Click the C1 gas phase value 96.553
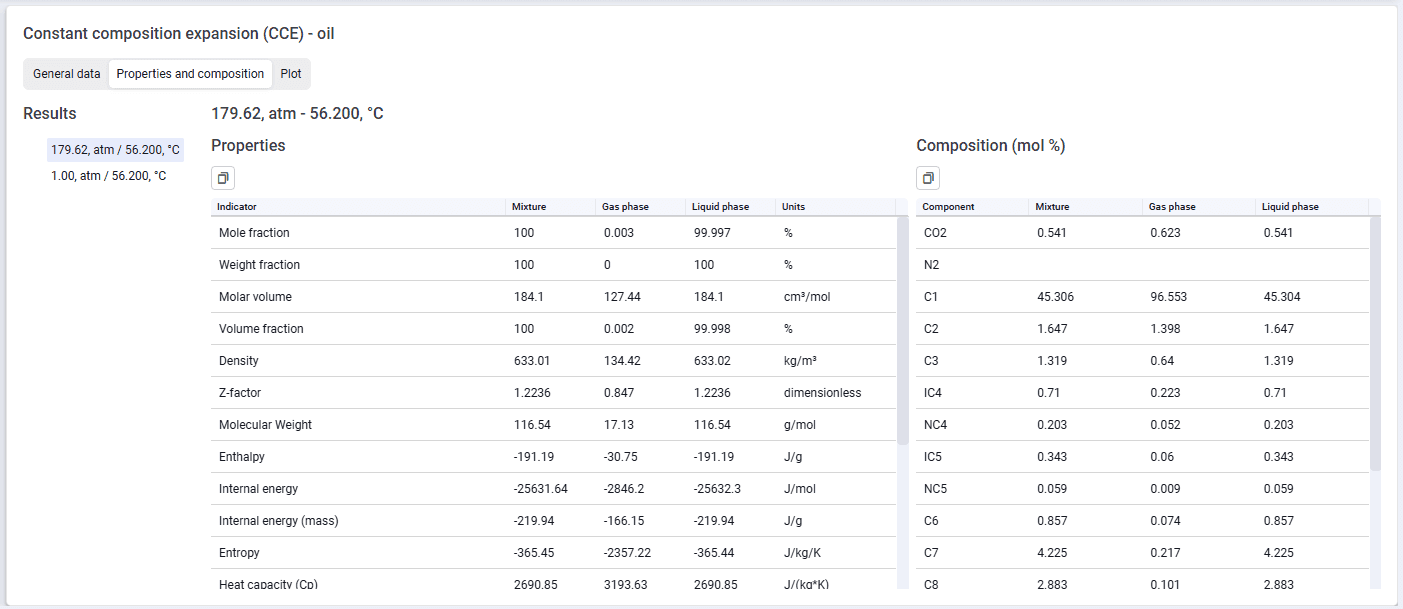The height and width of the screenshot is (609, 1403). click(x=1168, y=297)
